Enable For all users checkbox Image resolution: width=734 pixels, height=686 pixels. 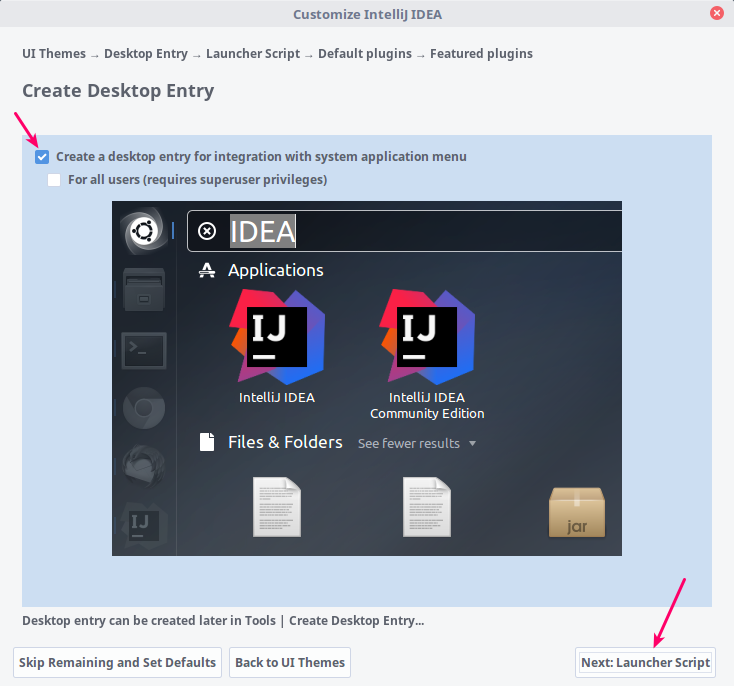click(54, 180)
